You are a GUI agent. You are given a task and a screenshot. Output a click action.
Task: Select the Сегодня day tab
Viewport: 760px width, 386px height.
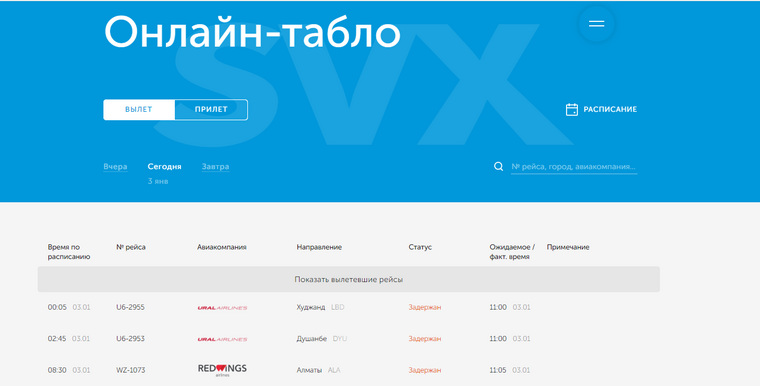(x=164, y=167)
